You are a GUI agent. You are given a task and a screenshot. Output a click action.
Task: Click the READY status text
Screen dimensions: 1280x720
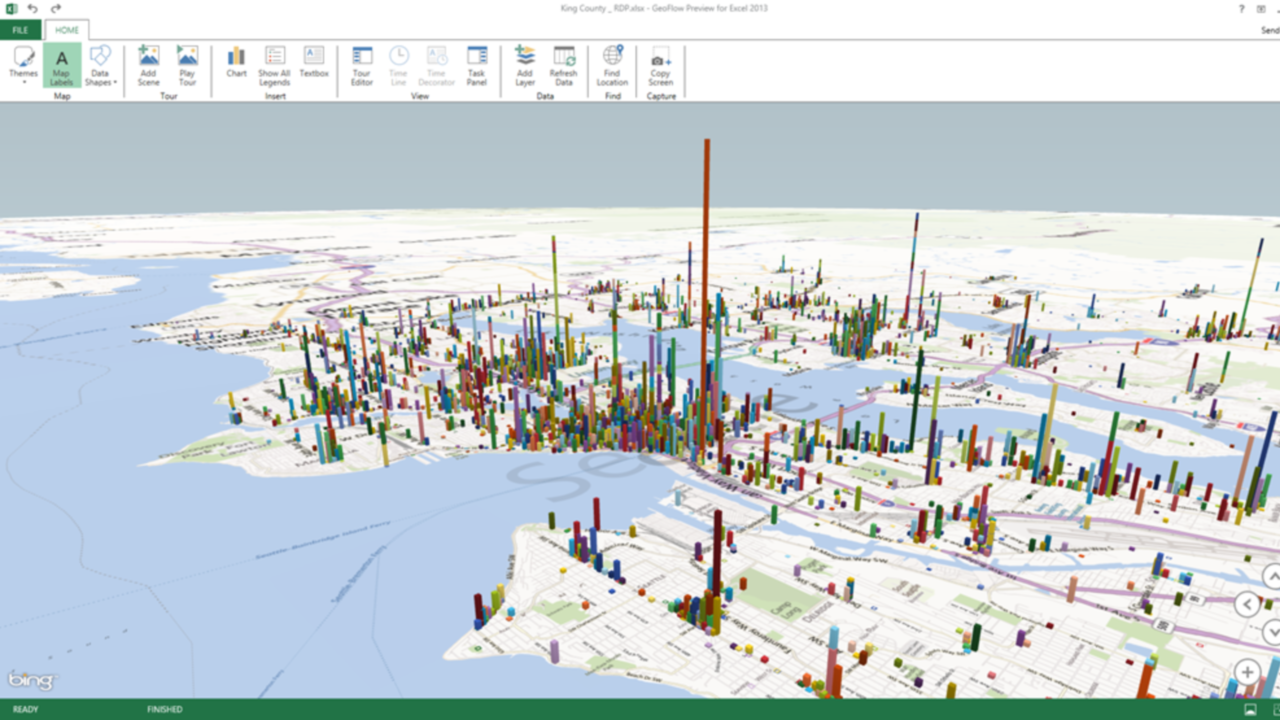(x=25, y=710)
